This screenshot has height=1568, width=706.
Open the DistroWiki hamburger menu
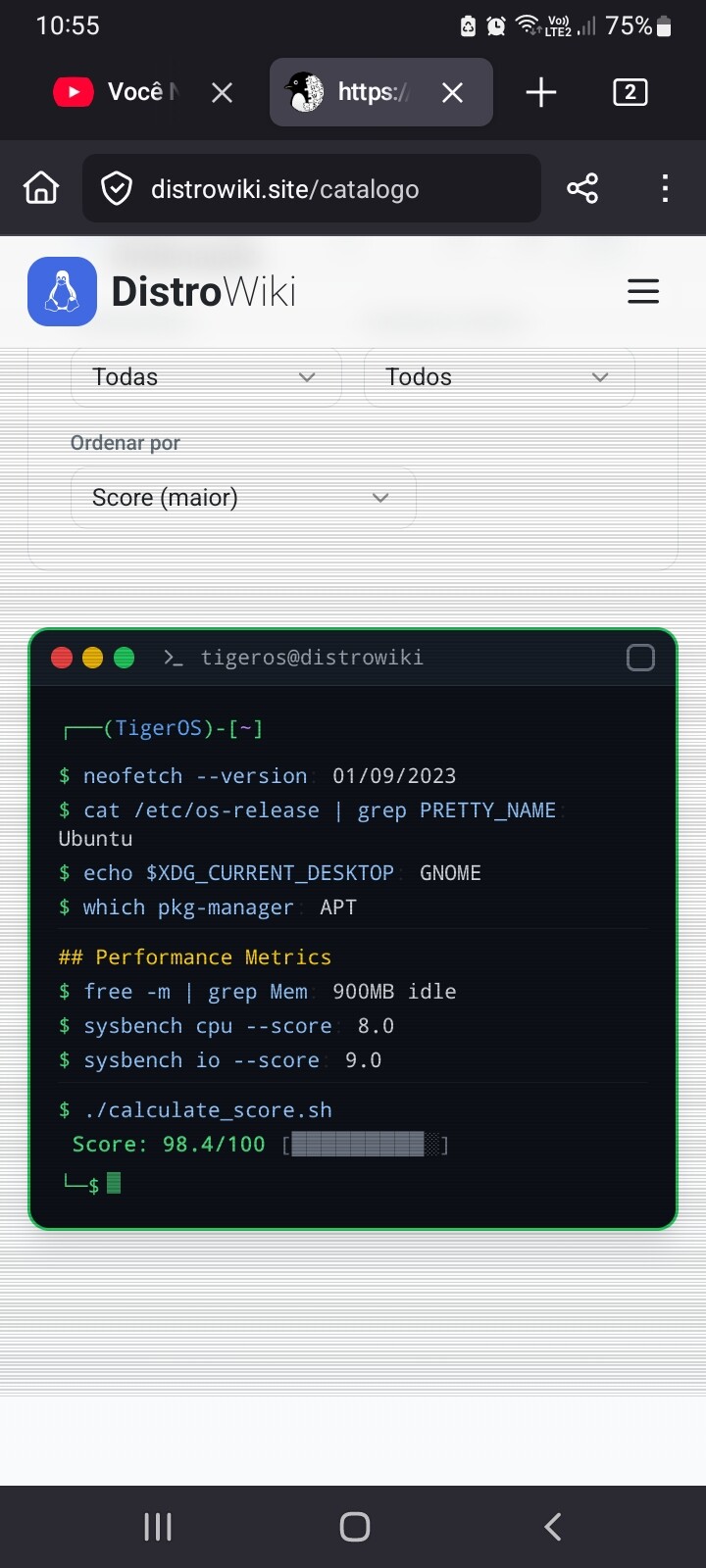[x=642, y=291]
